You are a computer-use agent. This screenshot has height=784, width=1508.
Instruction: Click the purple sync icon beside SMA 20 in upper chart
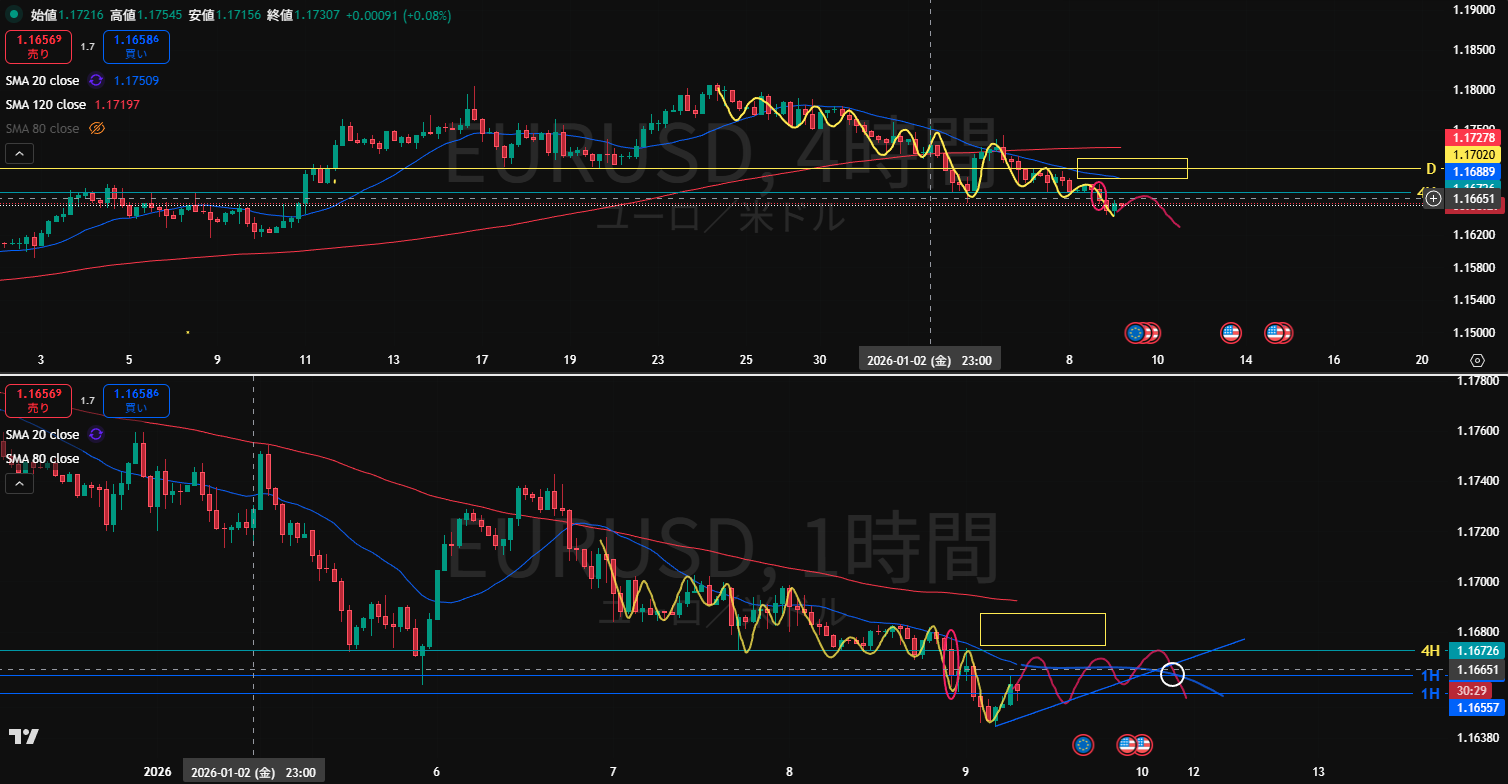96,80
